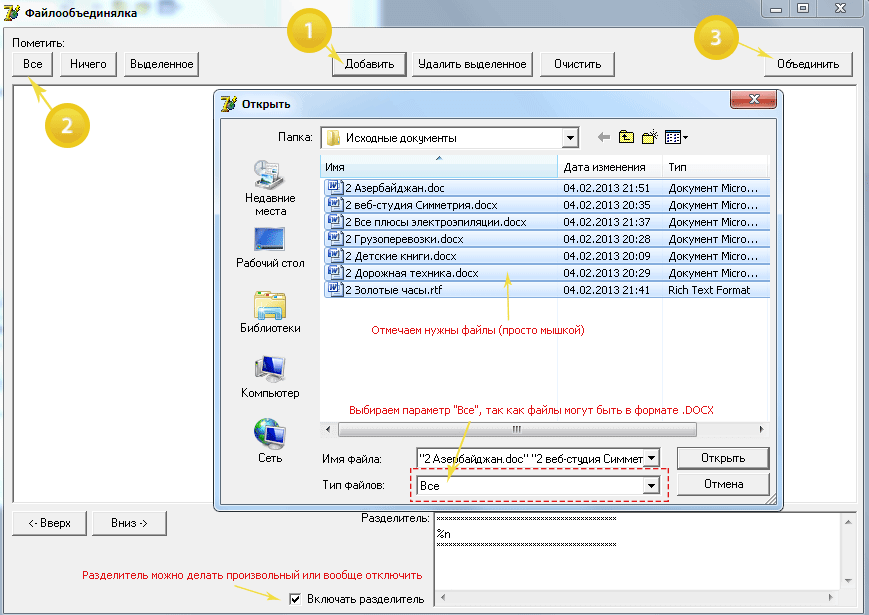Click the Ничего button
The image size is (869, 615).
88,64
